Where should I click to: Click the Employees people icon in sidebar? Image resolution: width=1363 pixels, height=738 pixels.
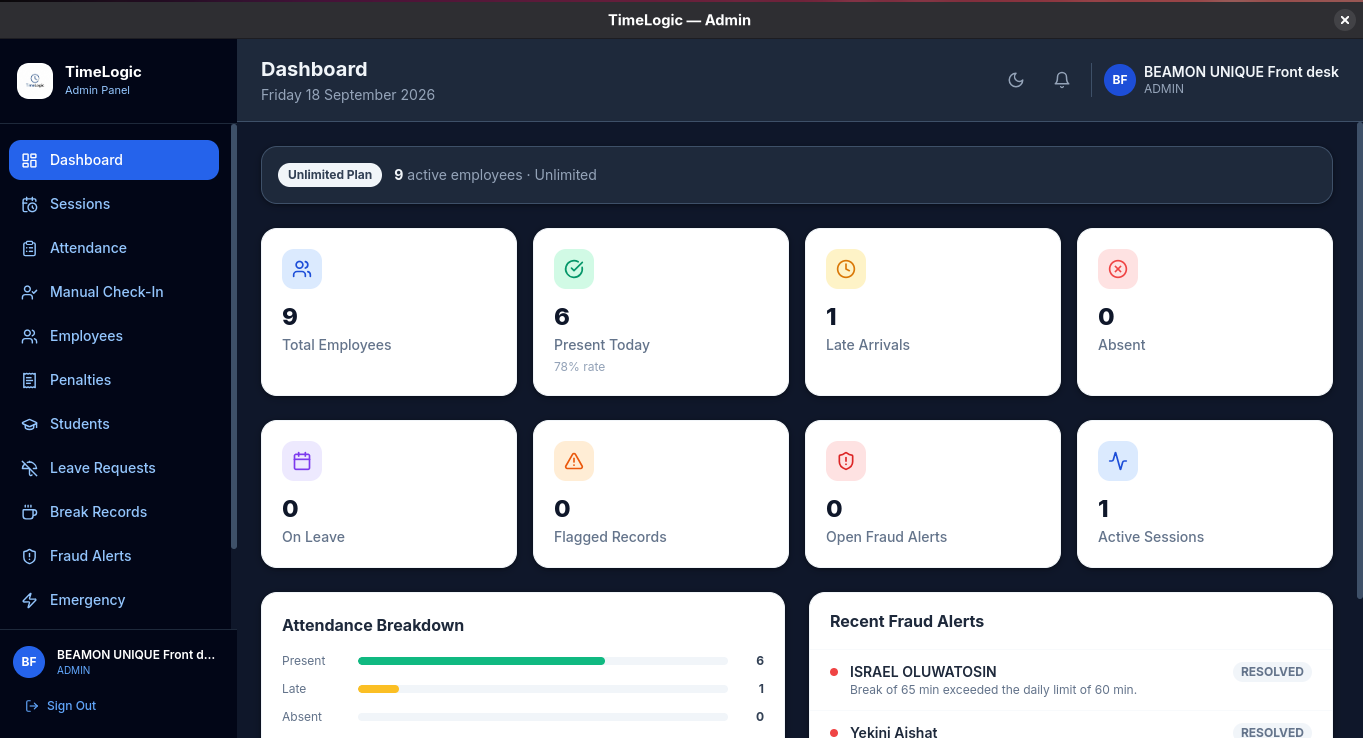click(29, 336)
